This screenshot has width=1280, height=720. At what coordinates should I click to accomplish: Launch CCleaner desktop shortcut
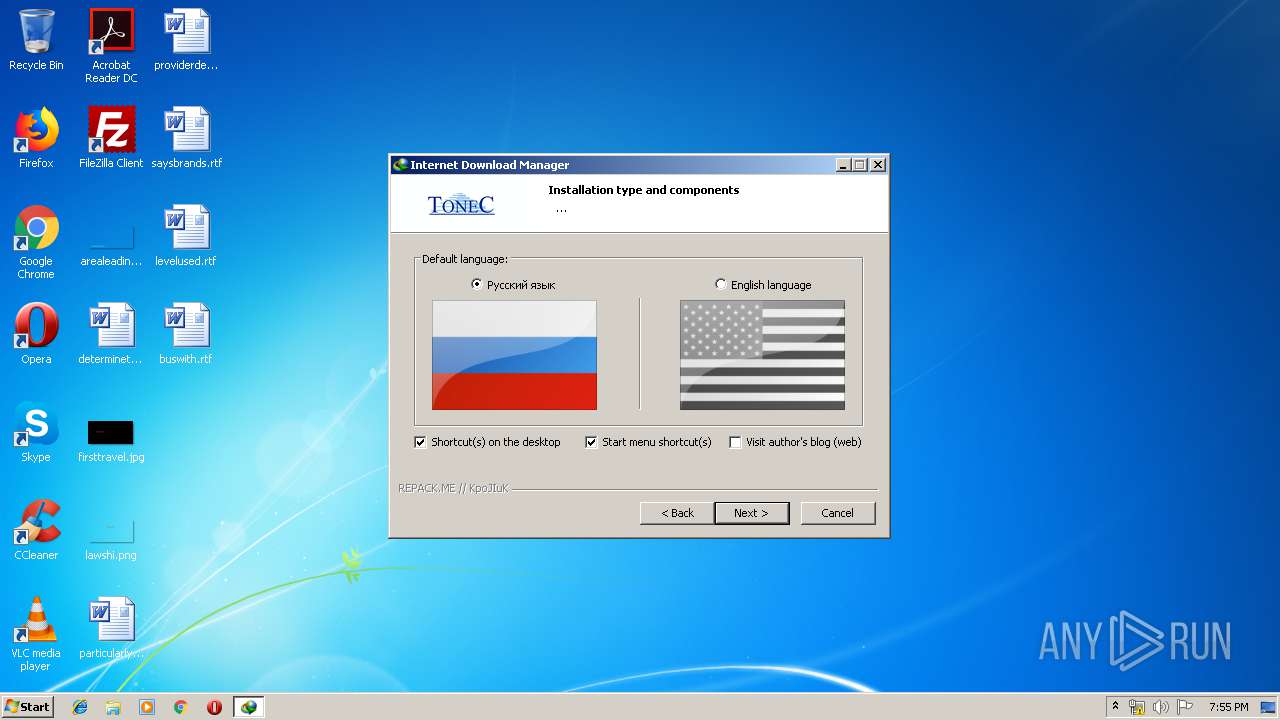[36, 530]
